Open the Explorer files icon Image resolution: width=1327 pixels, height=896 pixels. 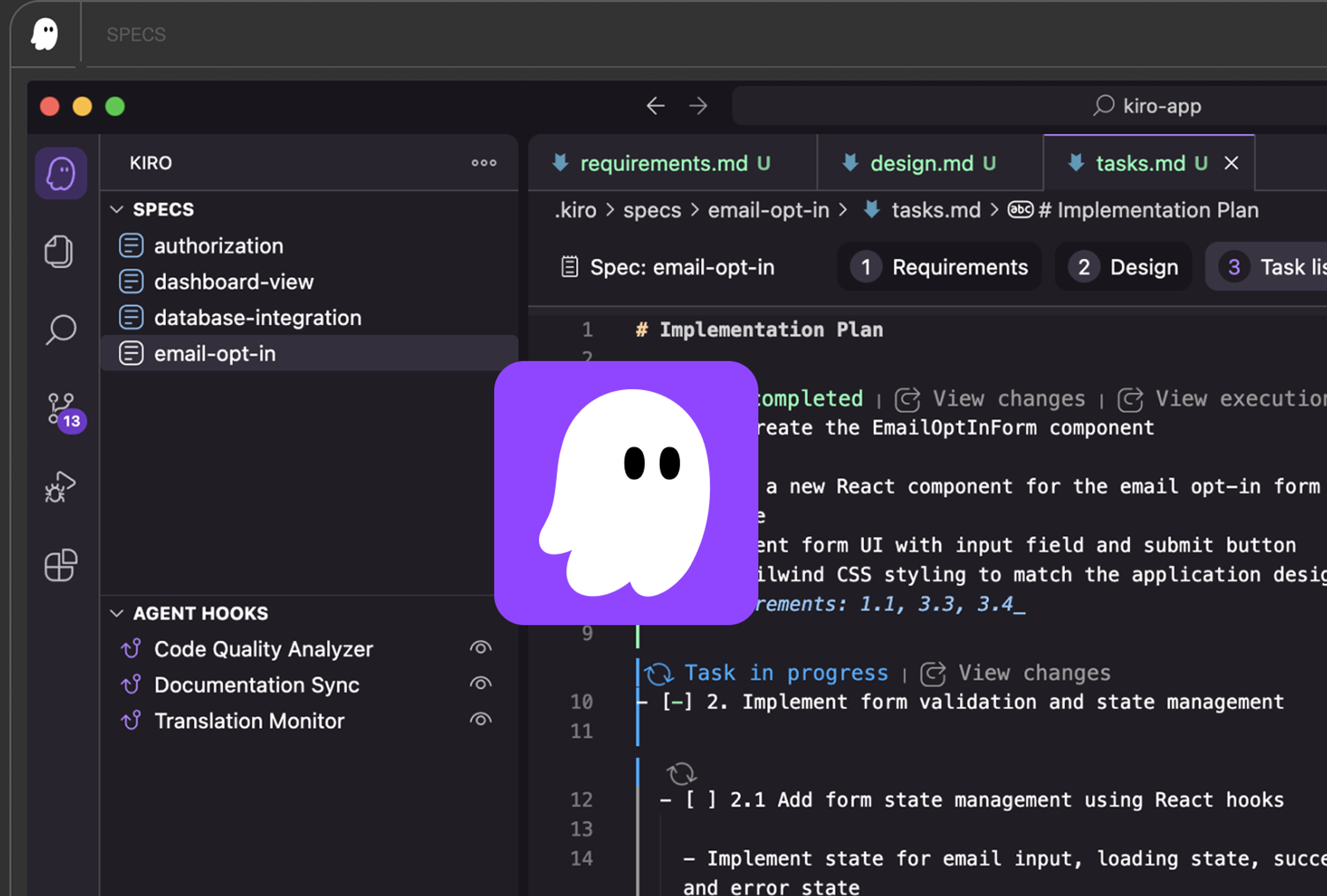(59, 252)
